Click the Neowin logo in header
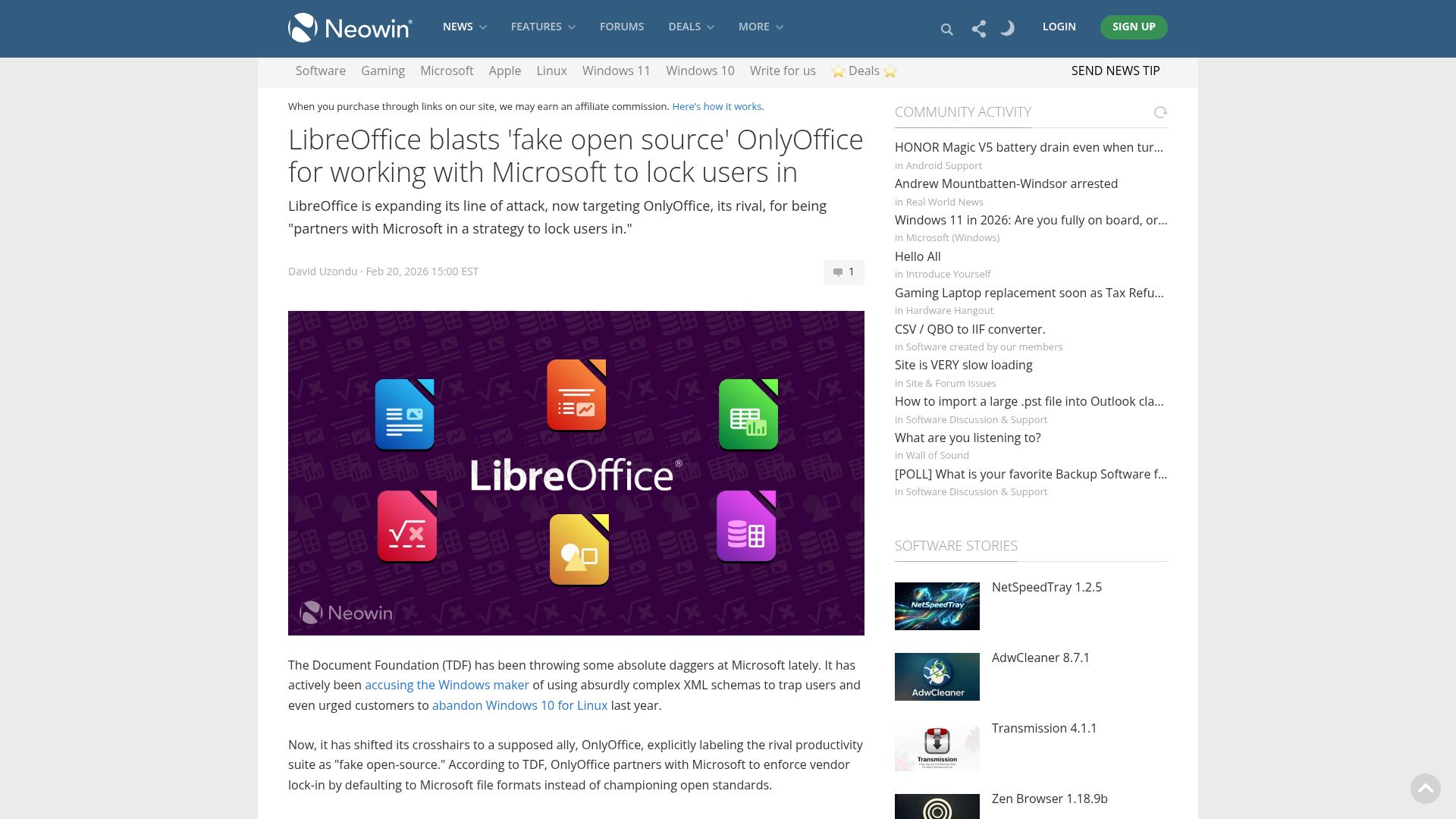 tap(350, 28)
